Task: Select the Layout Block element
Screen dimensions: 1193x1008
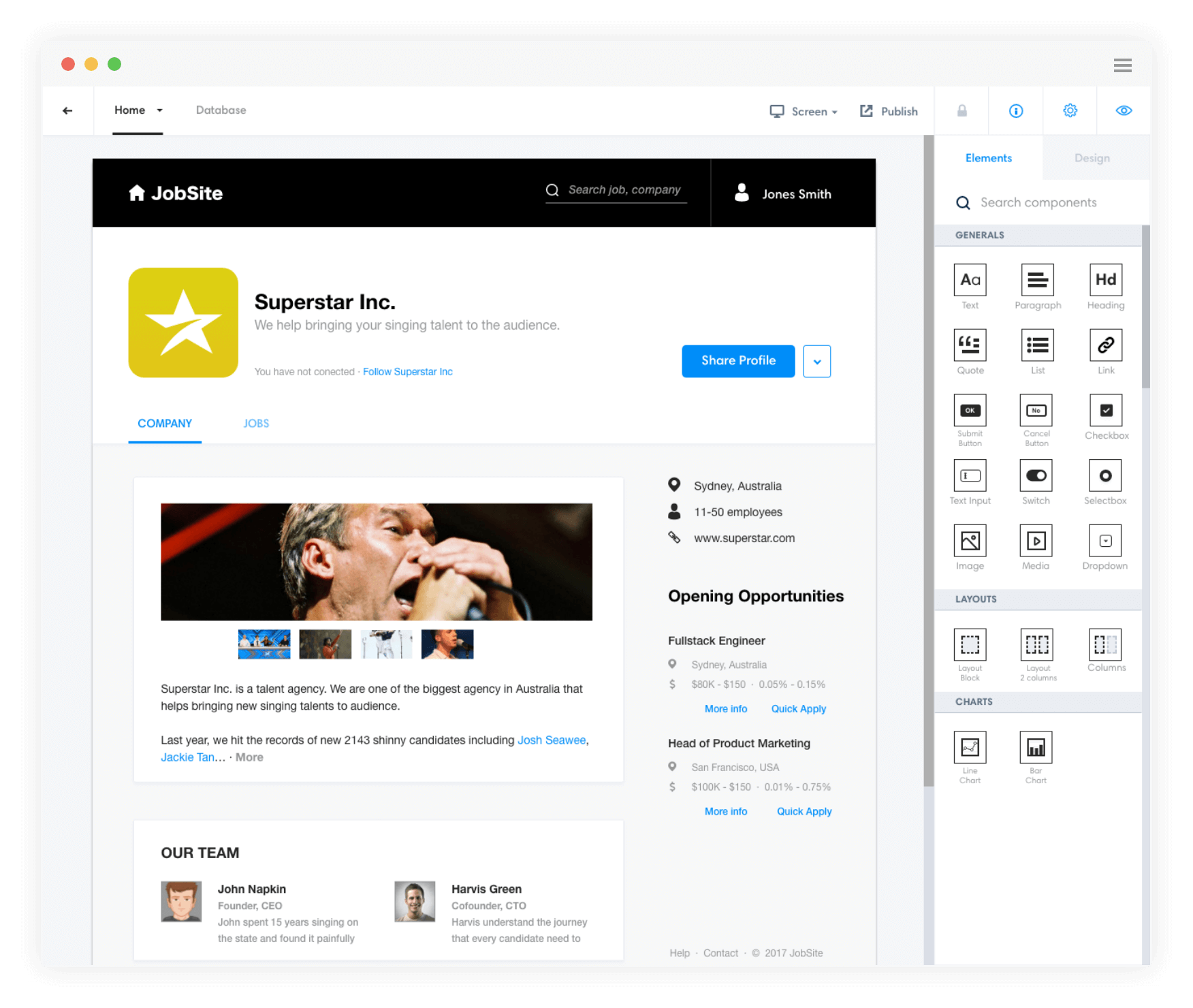Action: [x=970, y=645]
